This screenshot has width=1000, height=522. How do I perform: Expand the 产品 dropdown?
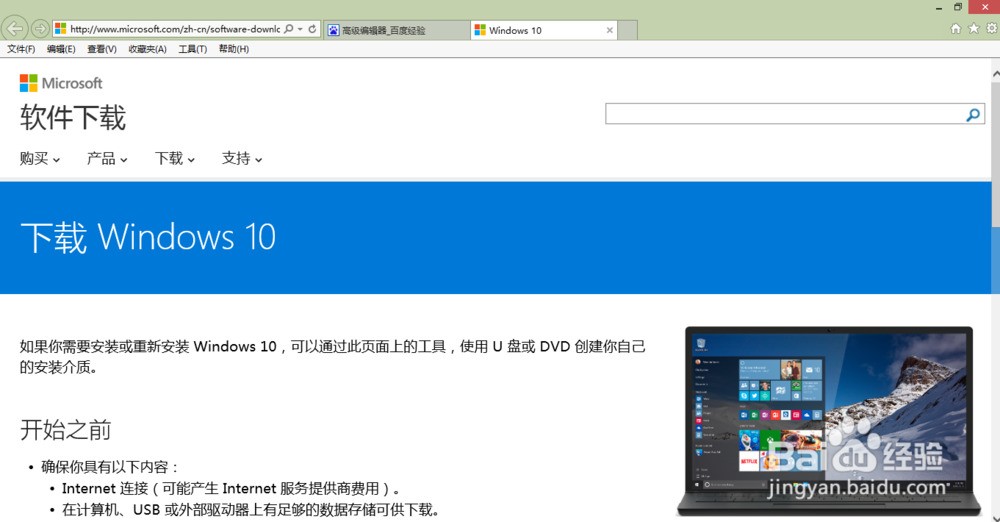coord(107,158)
